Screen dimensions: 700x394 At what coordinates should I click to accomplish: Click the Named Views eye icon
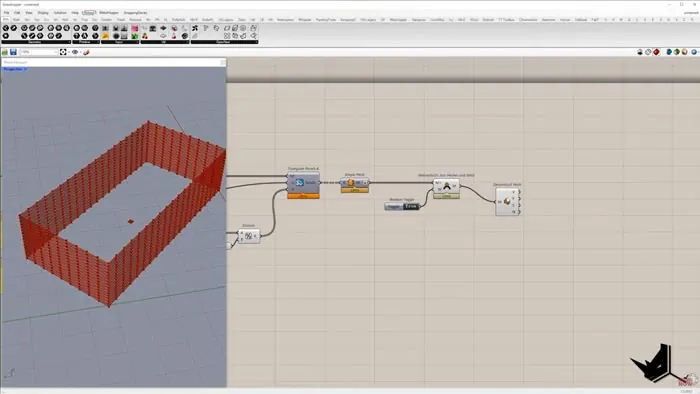coord(75,52)
